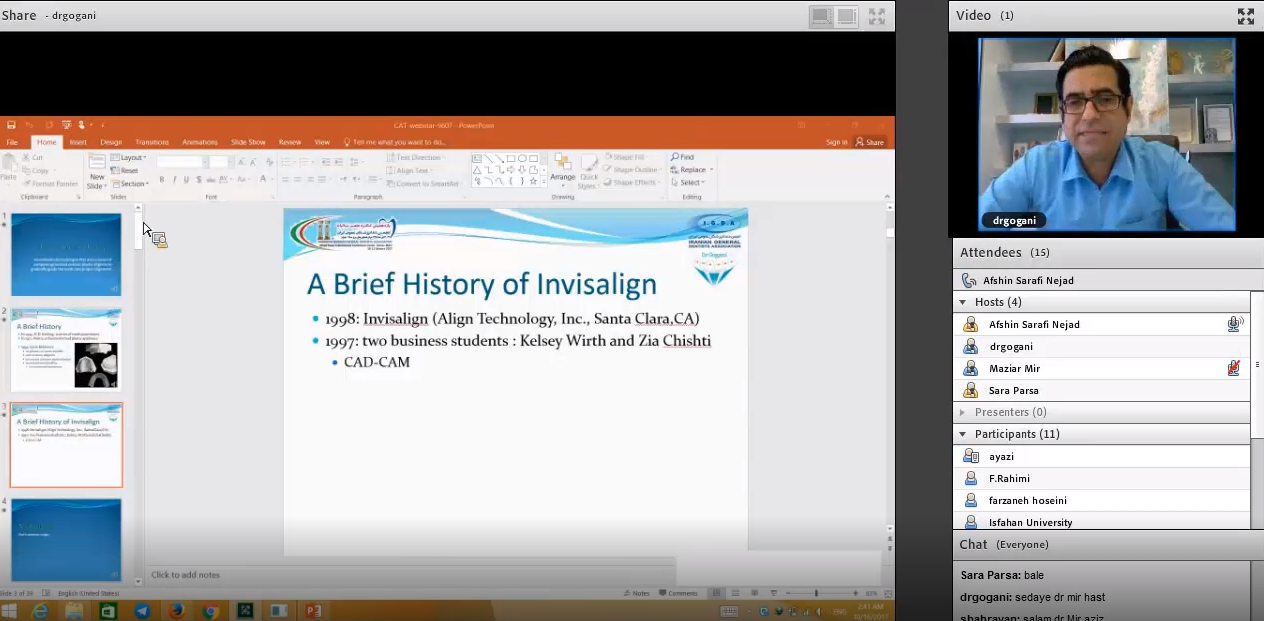Click the Underline formatting button

pyautogui.click(x=186, y=180)
